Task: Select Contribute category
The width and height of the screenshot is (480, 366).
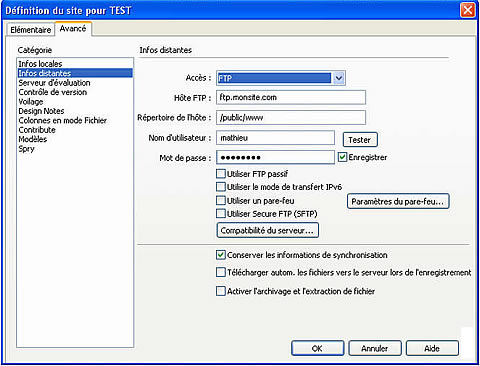Action: click(x=75, y=130)
